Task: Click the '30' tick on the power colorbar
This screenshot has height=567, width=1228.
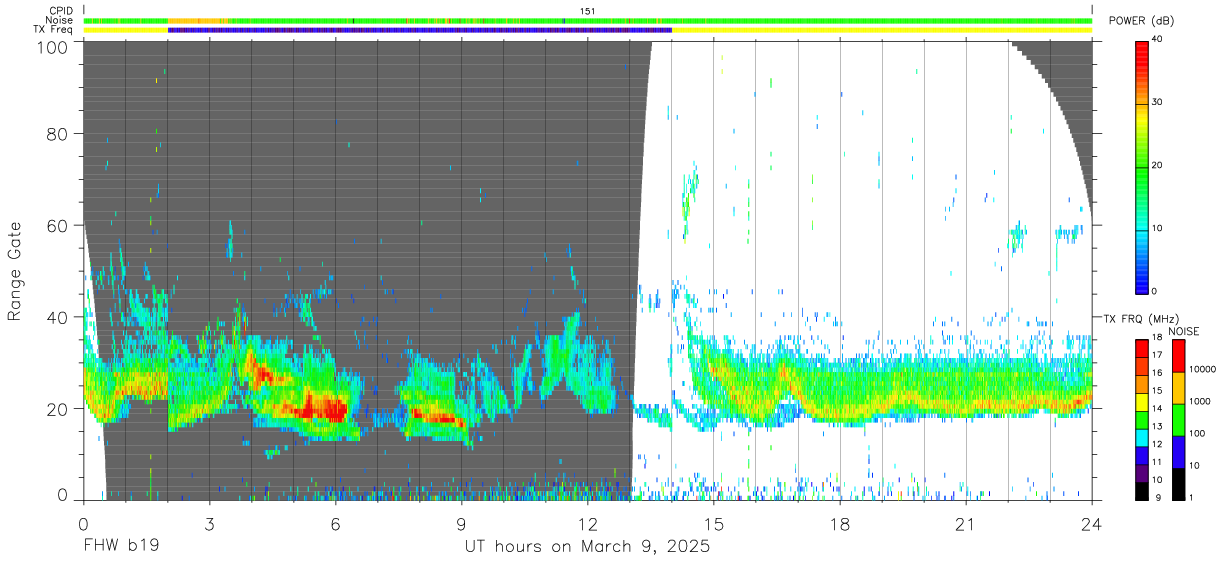Action: tap(1159, 103)
